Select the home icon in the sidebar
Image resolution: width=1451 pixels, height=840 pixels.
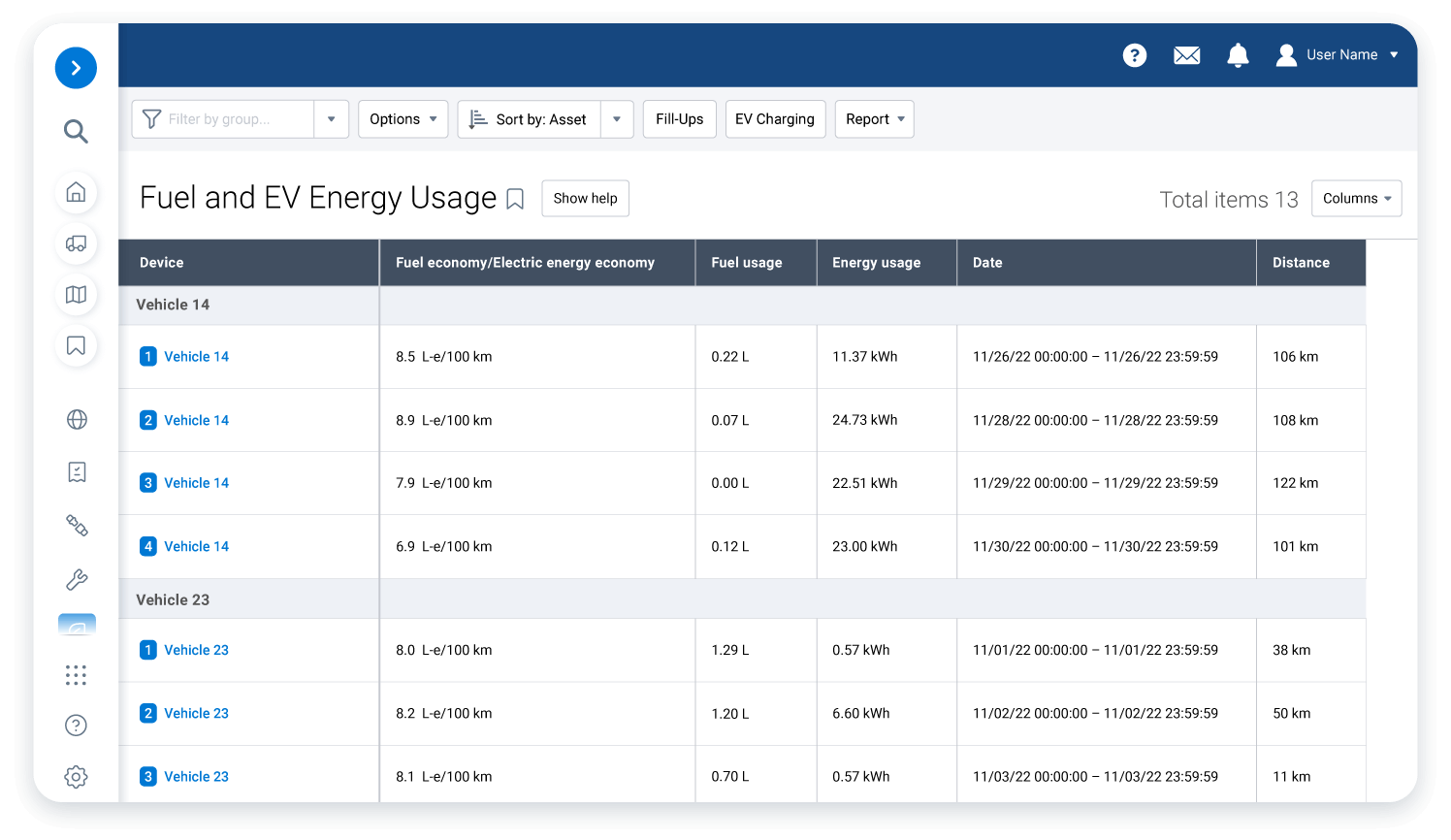[x=76, y=193]
